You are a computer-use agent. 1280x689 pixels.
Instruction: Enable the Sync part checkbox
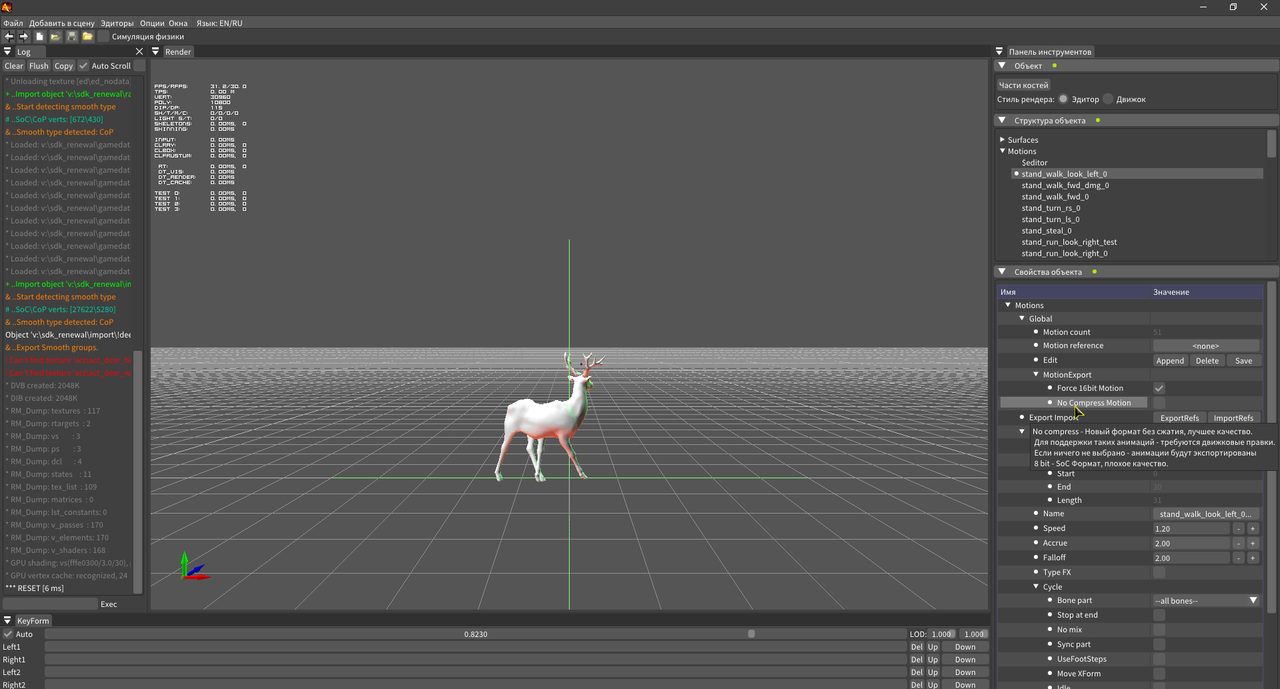click(x=1159, y=644)
